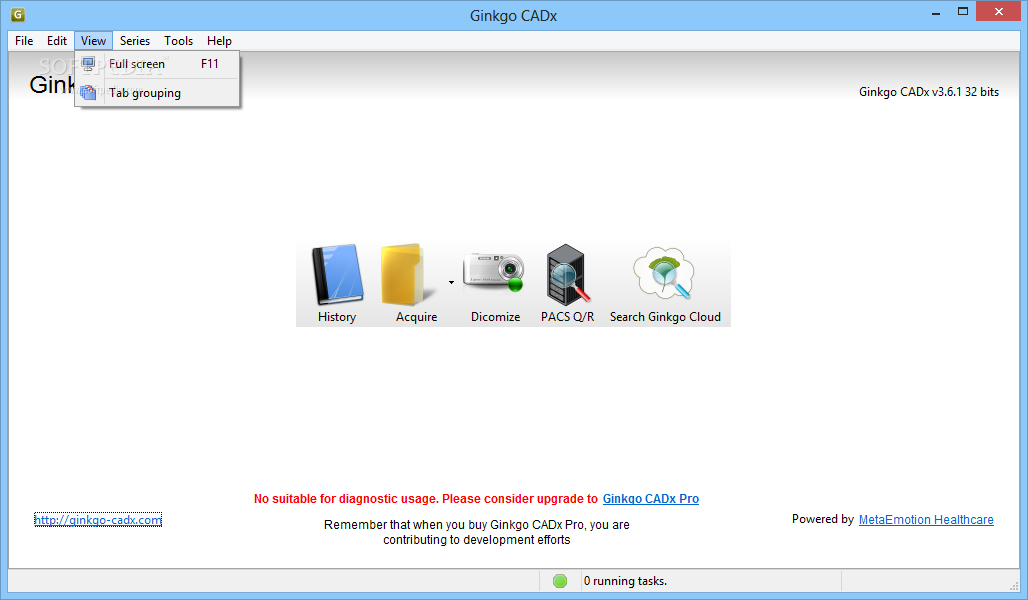Click the Tab grouping menu icon
This screenshot has width=1028, height=600.
(x=89, y=92)
